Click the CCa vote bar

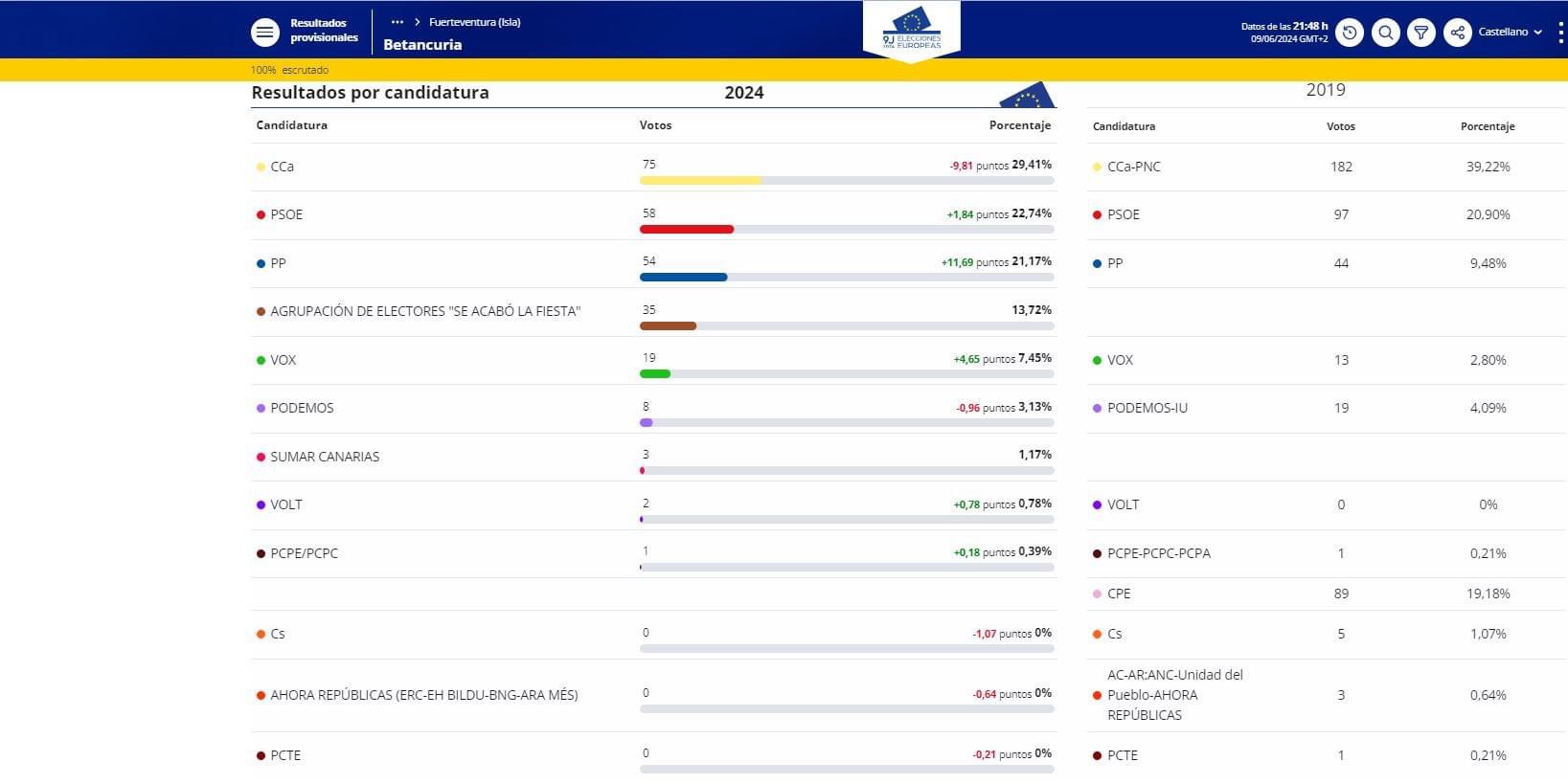[x=847, y=180]
